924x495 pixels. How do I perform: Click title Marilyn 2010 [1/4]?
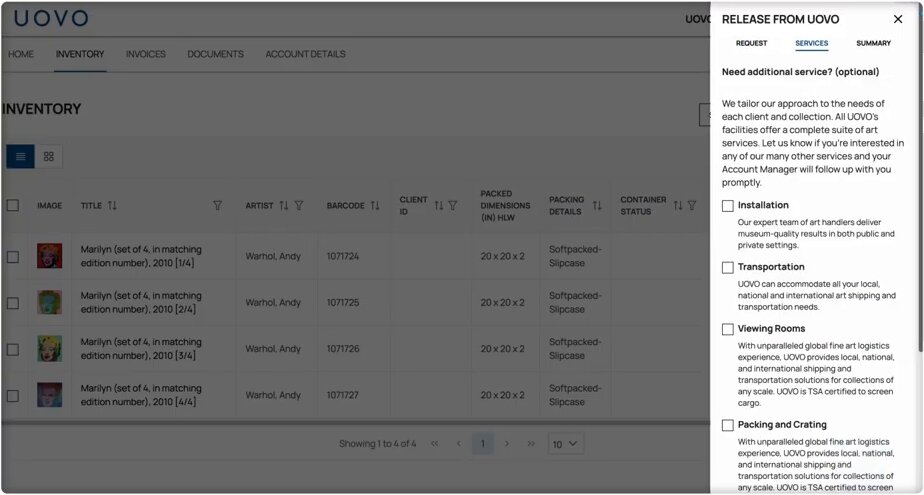coord(141,256)
